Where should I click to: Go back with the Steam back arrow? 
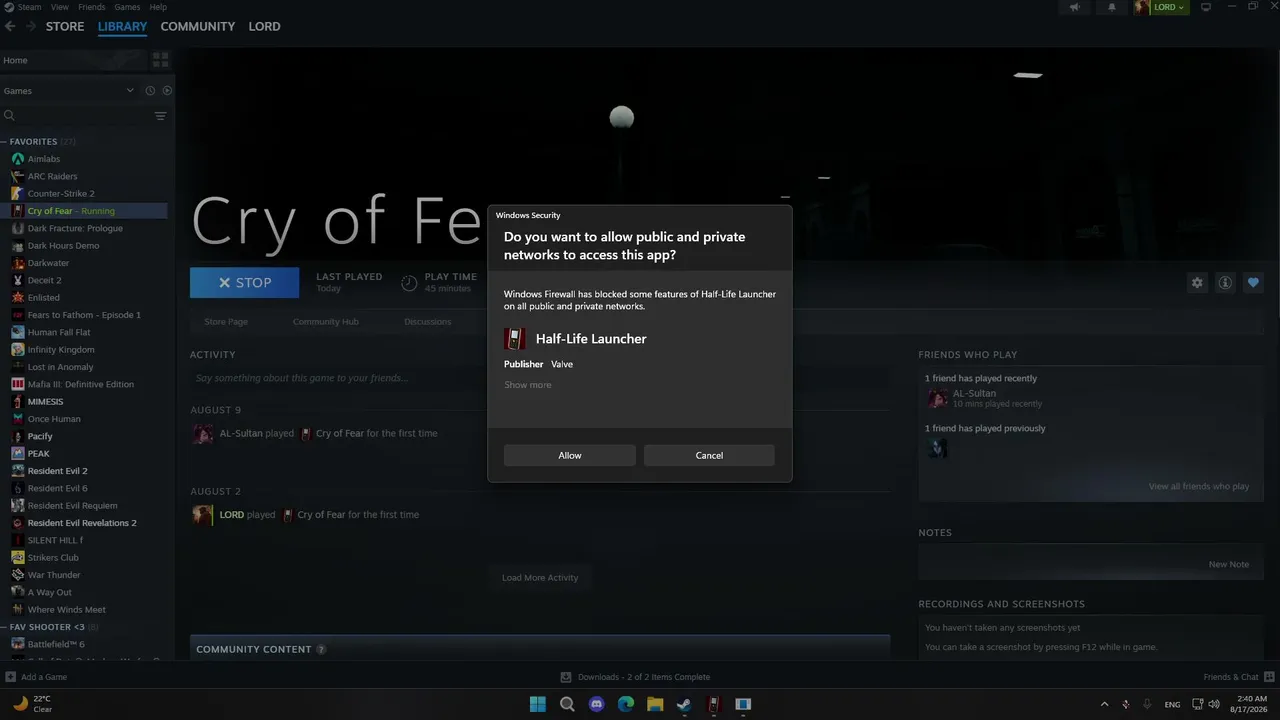(x=10, y=26)
